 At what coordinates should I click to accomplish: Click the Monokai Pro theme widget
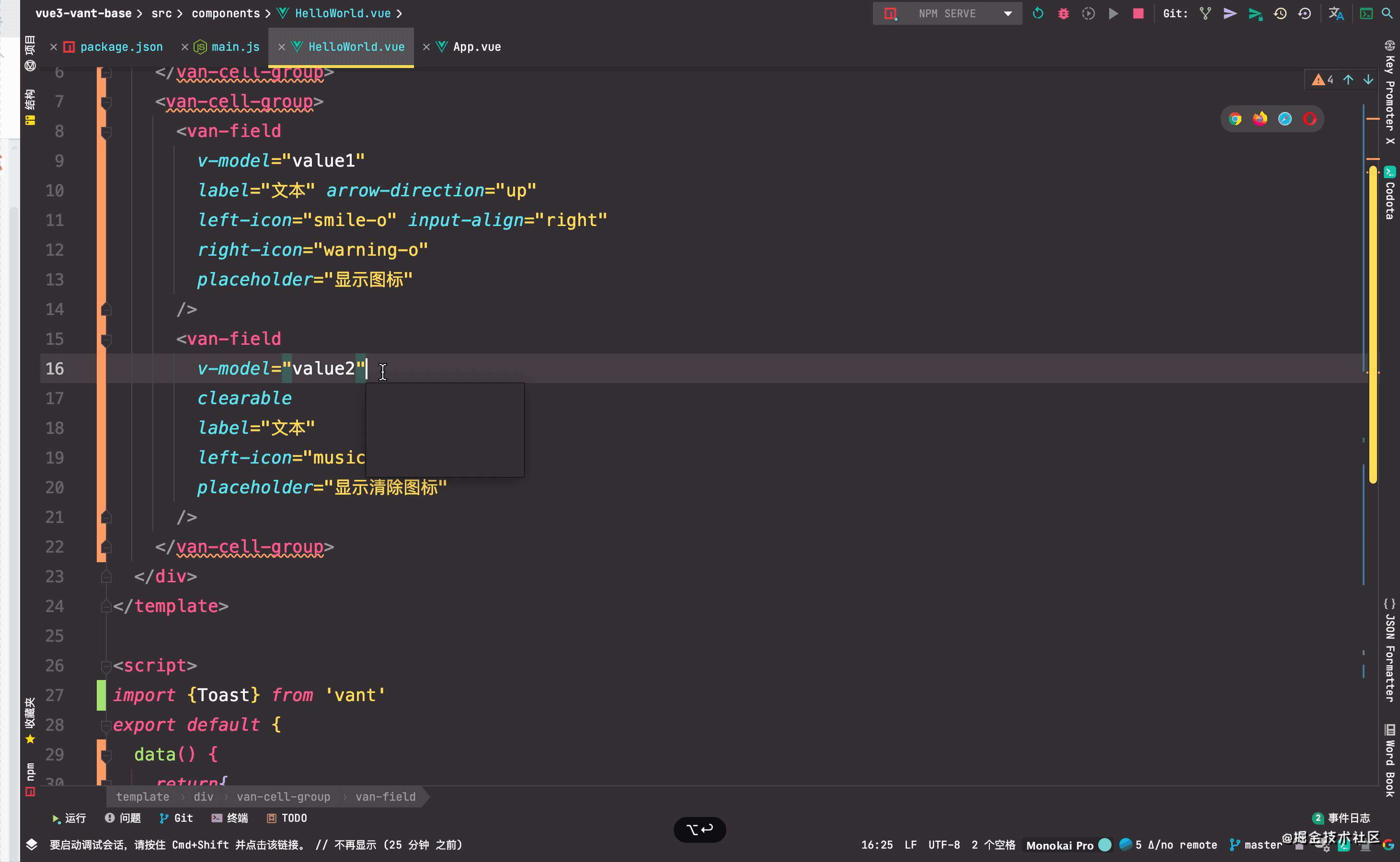pyautogui.click(x=1068, y=845)
